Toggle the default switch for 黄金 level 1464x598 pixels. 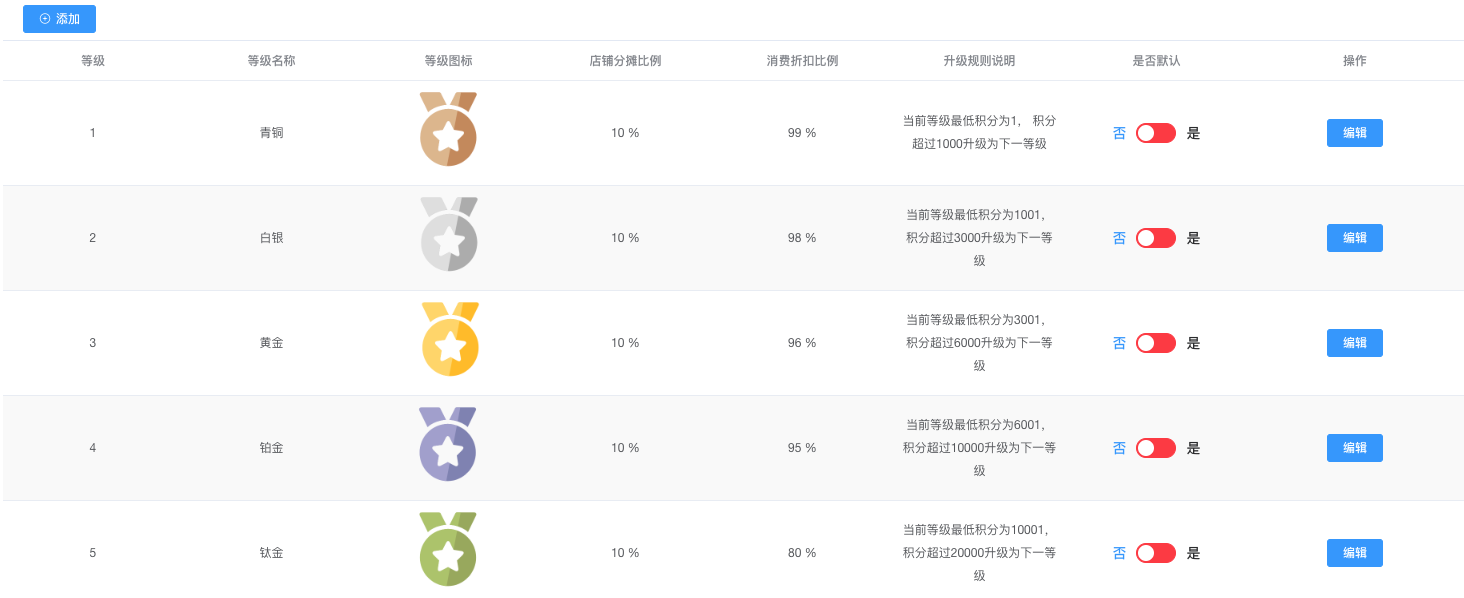point(1155,343)
